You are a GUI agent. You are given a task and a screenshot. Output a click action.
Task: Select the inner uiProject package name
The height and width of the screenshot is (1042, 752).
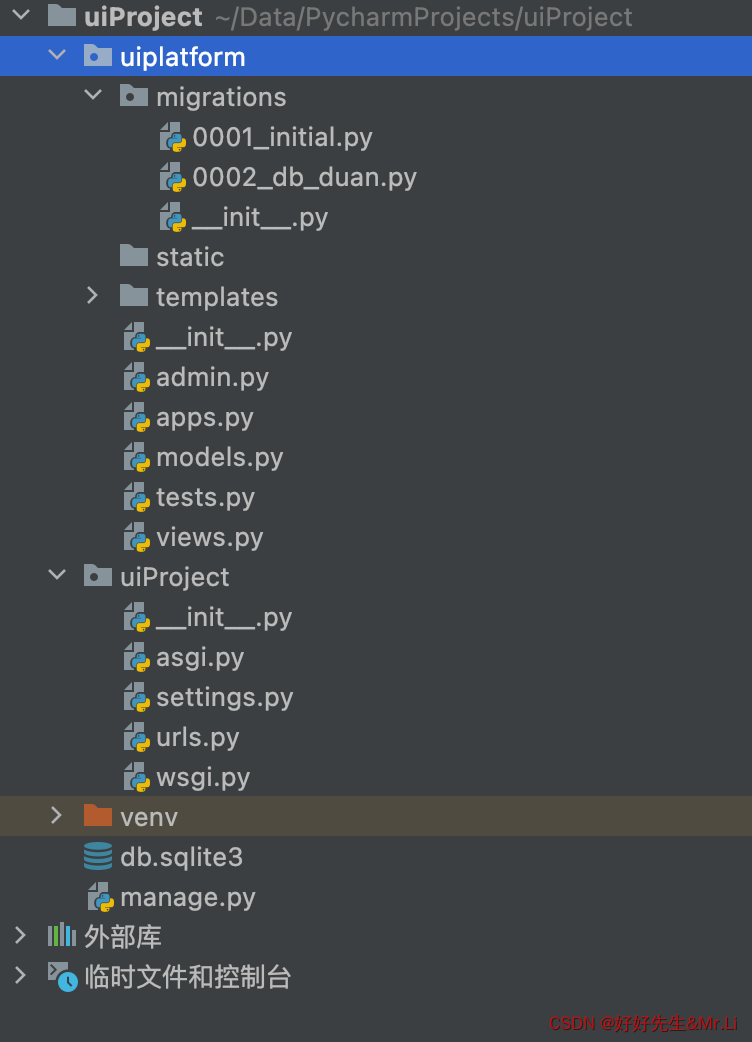click(175, 577)
